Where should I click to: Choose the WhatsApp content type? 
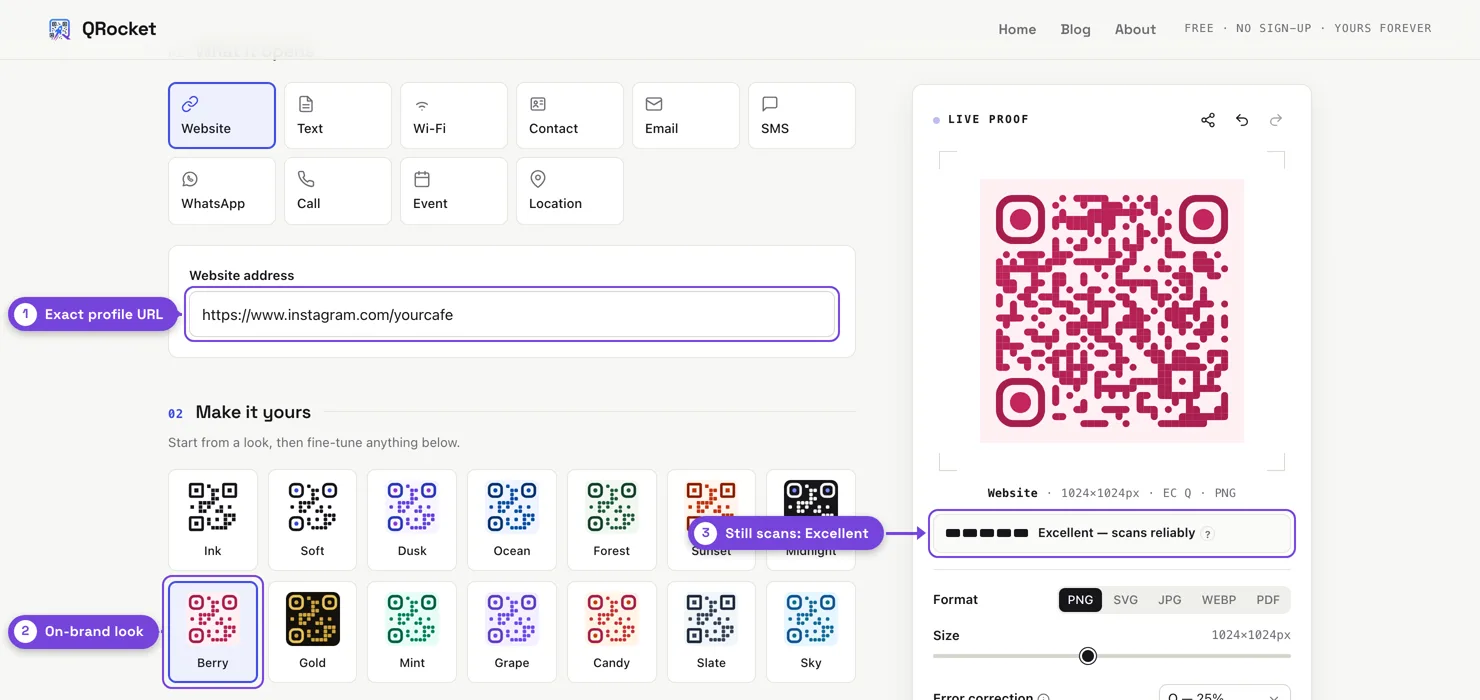pyautogui.click(x=222, y=191)
